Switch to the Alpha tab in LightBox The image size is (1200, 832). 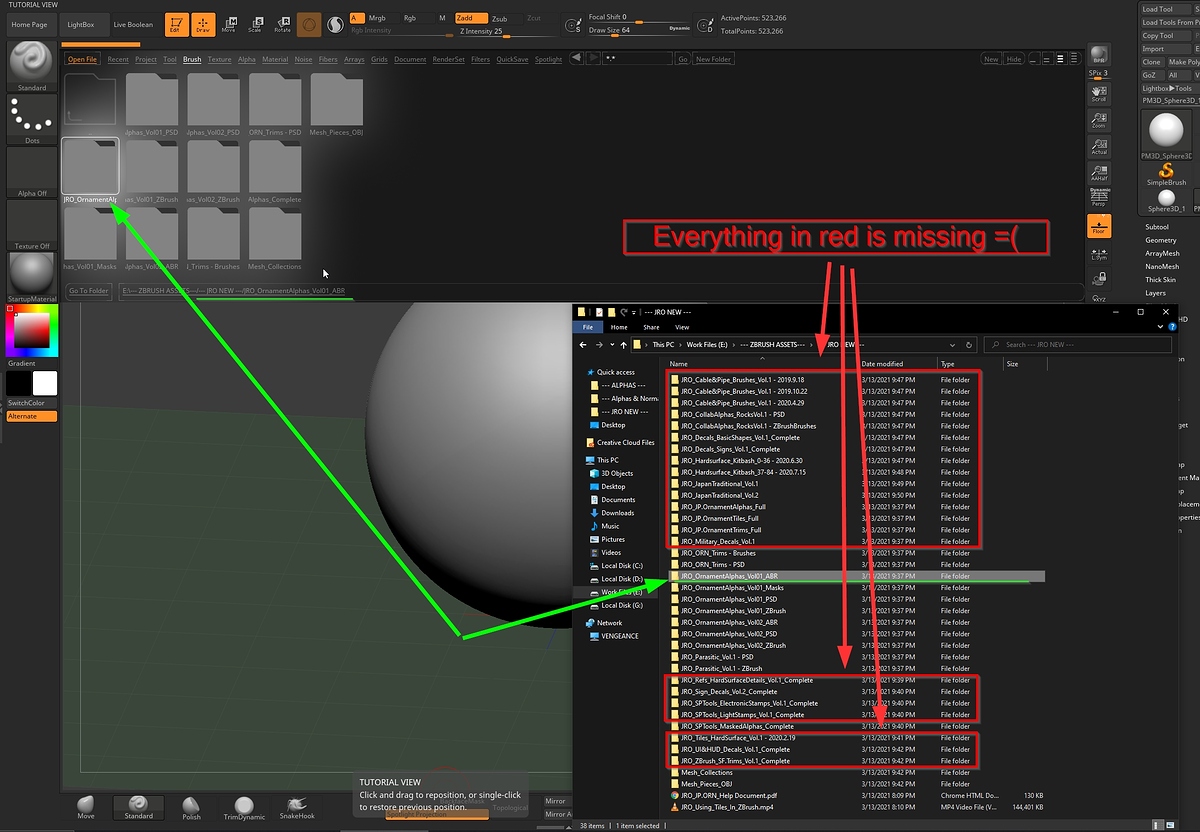[247, 59]
